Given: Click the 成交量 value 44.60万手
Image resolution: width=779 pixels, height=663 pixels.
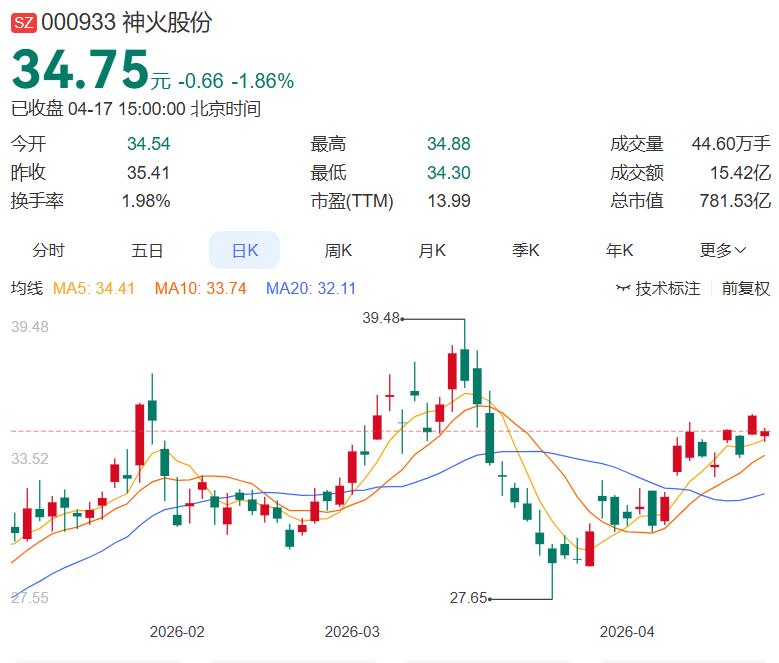Looking at the screenshot, I should [731, 144].
